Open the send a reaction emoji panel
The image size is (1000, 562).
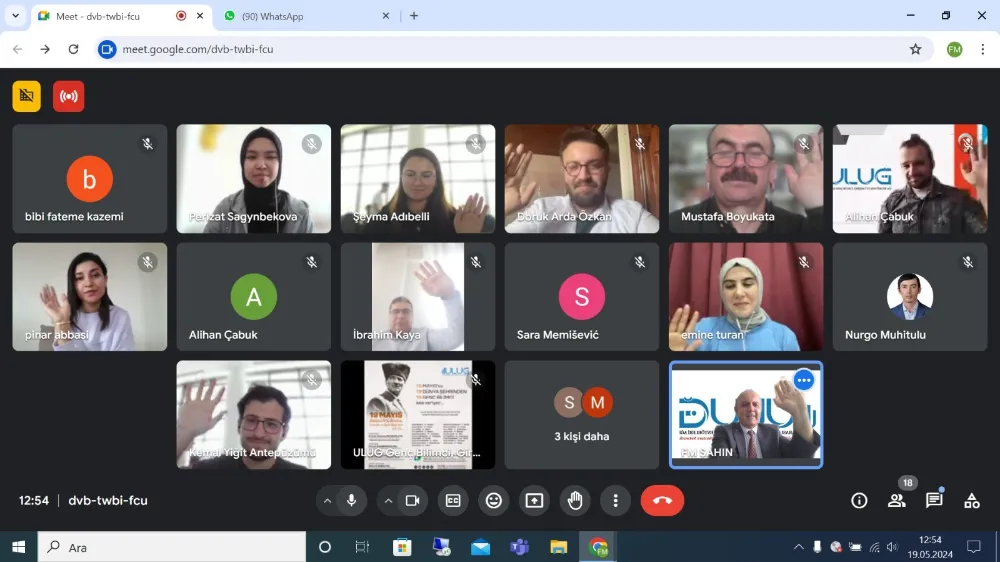pyautogui.click(x=493, y=501)
